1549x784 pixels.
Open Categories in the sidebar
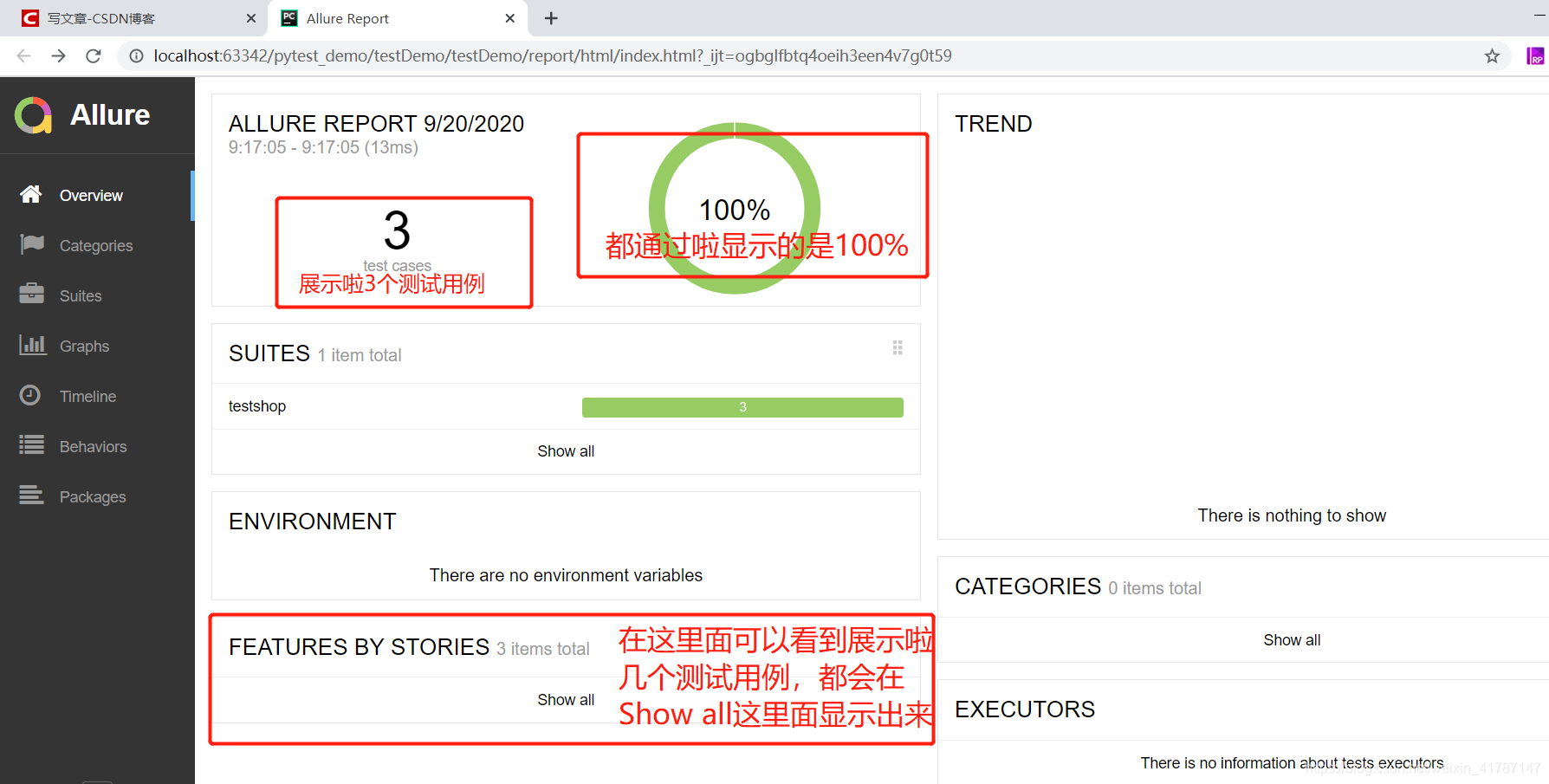tap(97, 246)
